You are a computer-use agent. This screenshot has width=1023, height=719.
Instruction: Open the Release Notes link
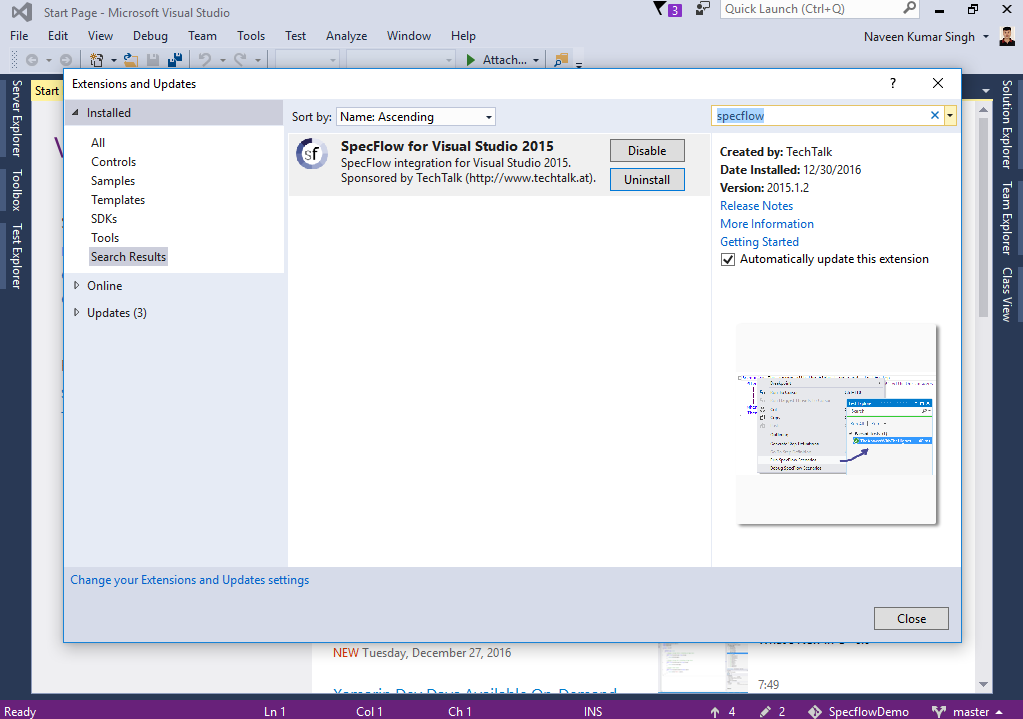point(756,206)
